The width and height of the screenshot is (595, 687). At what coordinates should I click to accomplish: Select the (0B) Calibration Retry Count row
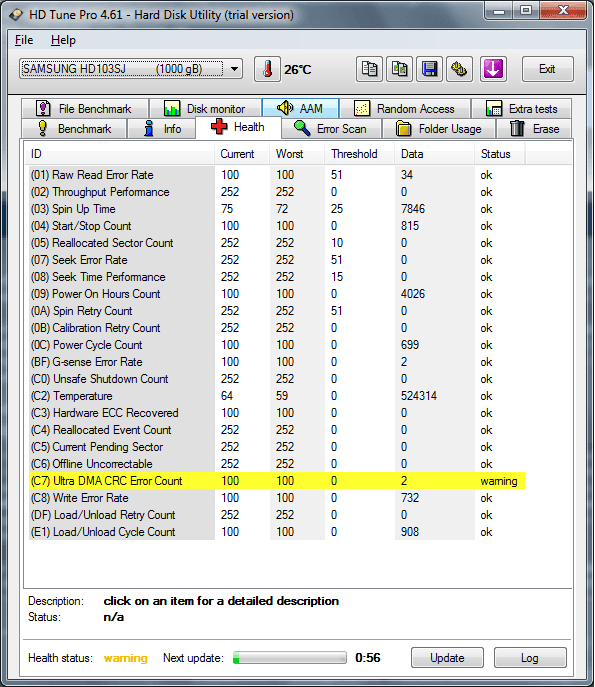click(x=277, y=328)
